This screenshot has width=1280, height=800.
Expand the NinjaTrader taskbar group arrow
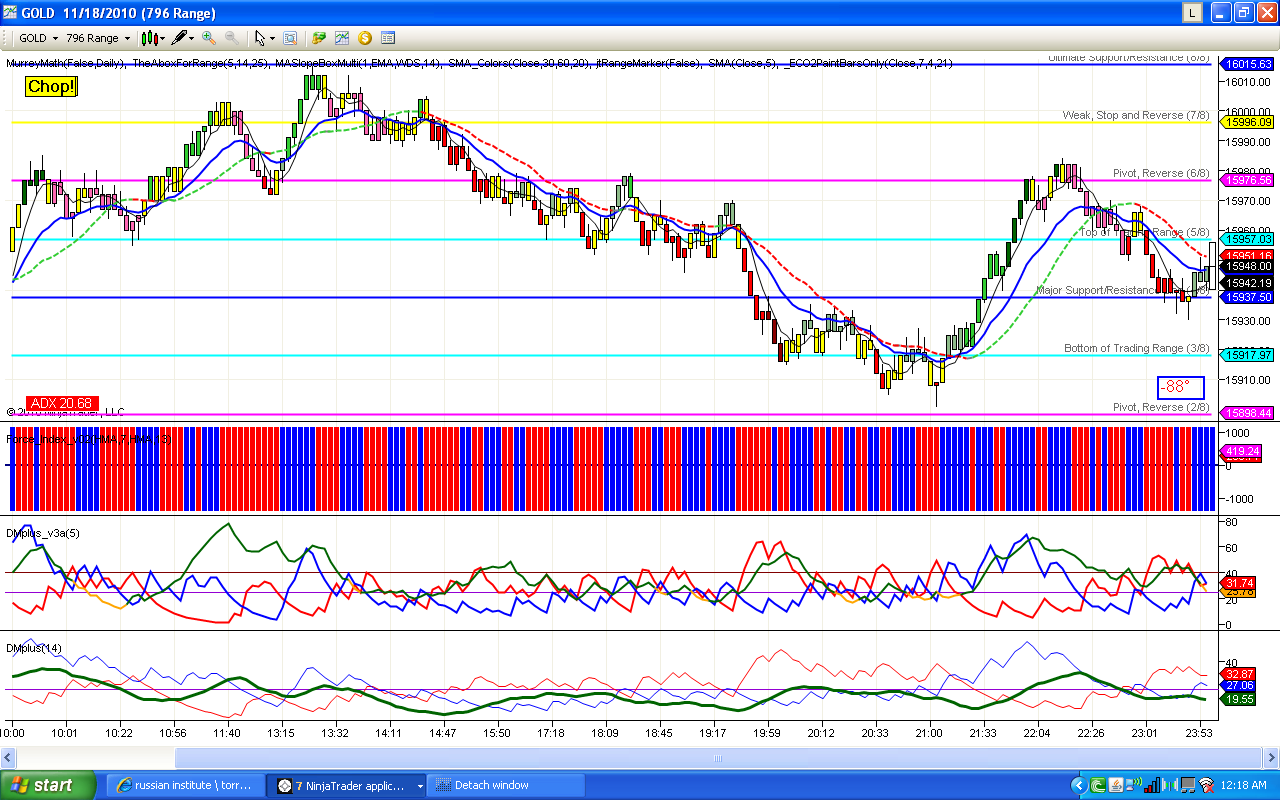tap(420, 786)
